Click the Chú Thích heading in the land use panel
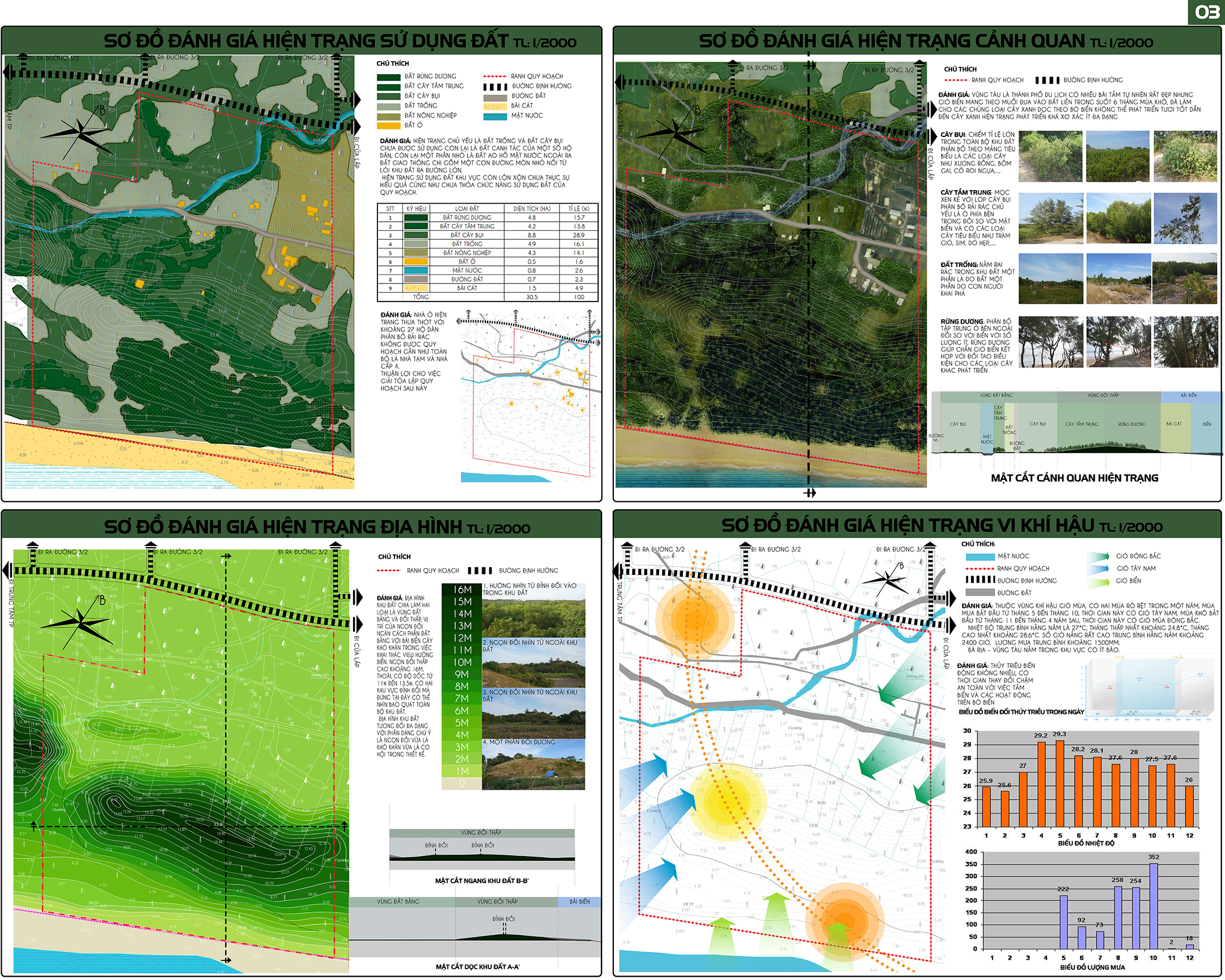The image size is (1225, 980). click(x=393, y=63)
